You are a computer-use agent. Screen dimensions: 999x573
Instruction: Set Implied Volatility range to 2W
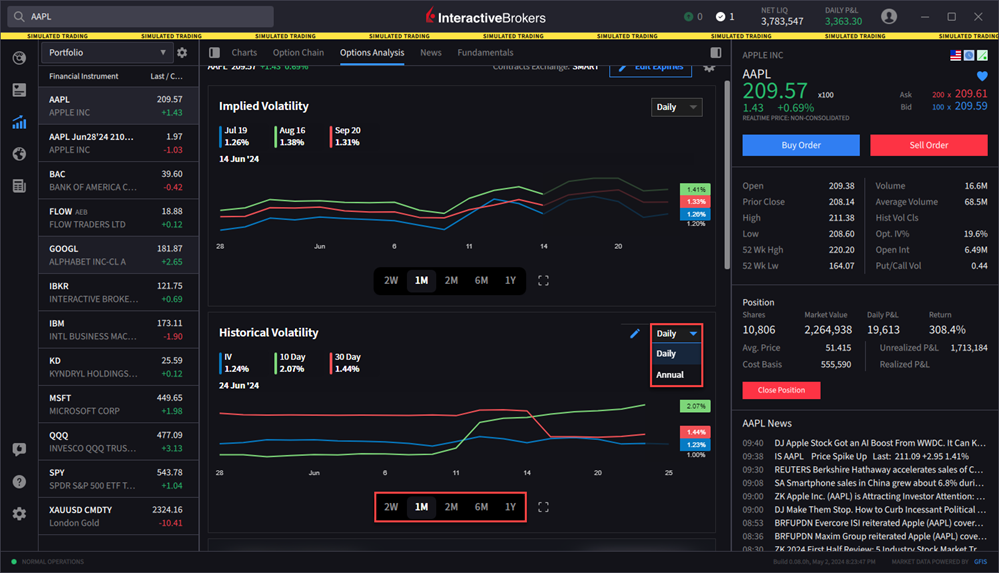point(391,280)
